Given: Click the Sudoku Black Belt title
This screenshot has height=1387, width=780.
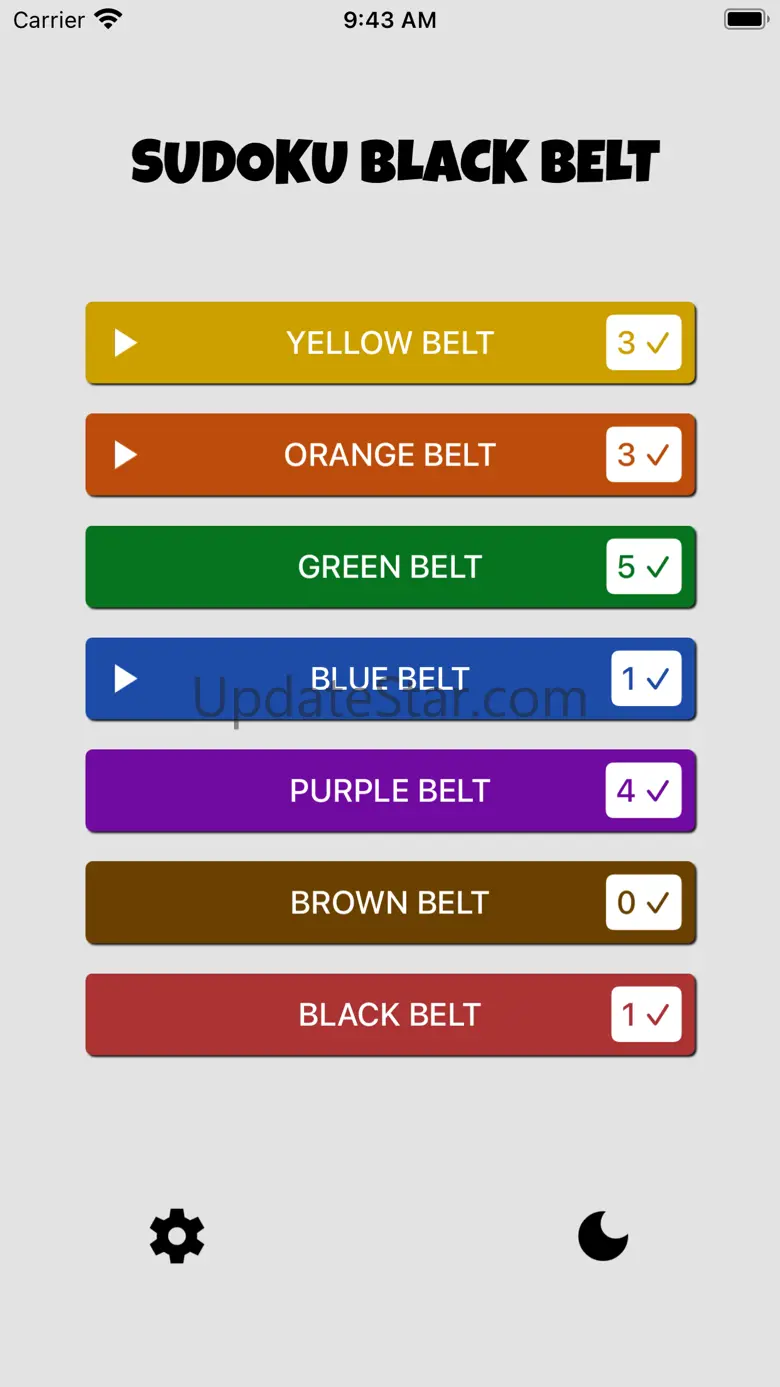Looking at the screenshot, I should (x=395, y=162).
